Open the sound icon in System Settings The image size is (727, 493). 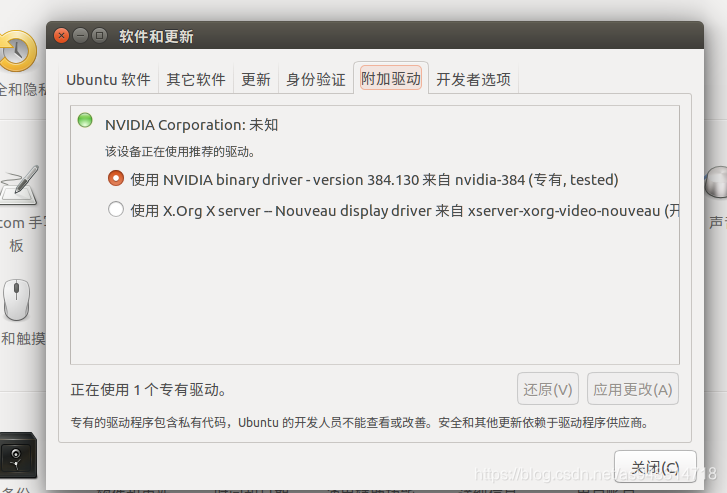[x=716, y=182]
